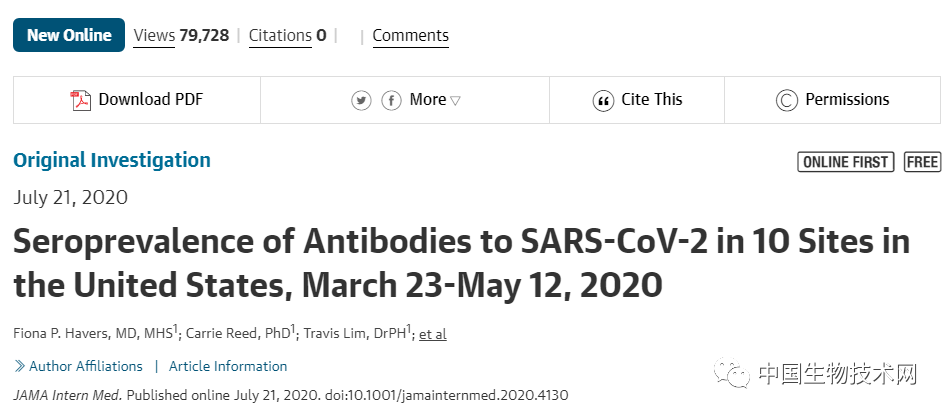
Task: Share article via Twitter icon
Action: [x=361, y=100]
